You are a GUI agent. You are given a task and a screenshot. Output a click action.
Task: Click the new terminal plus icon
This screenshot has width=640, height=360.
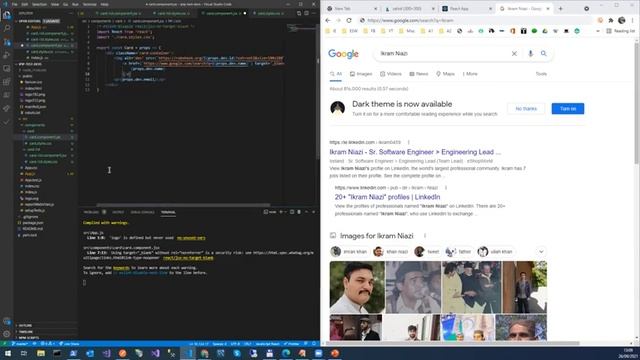click(281, 212)
